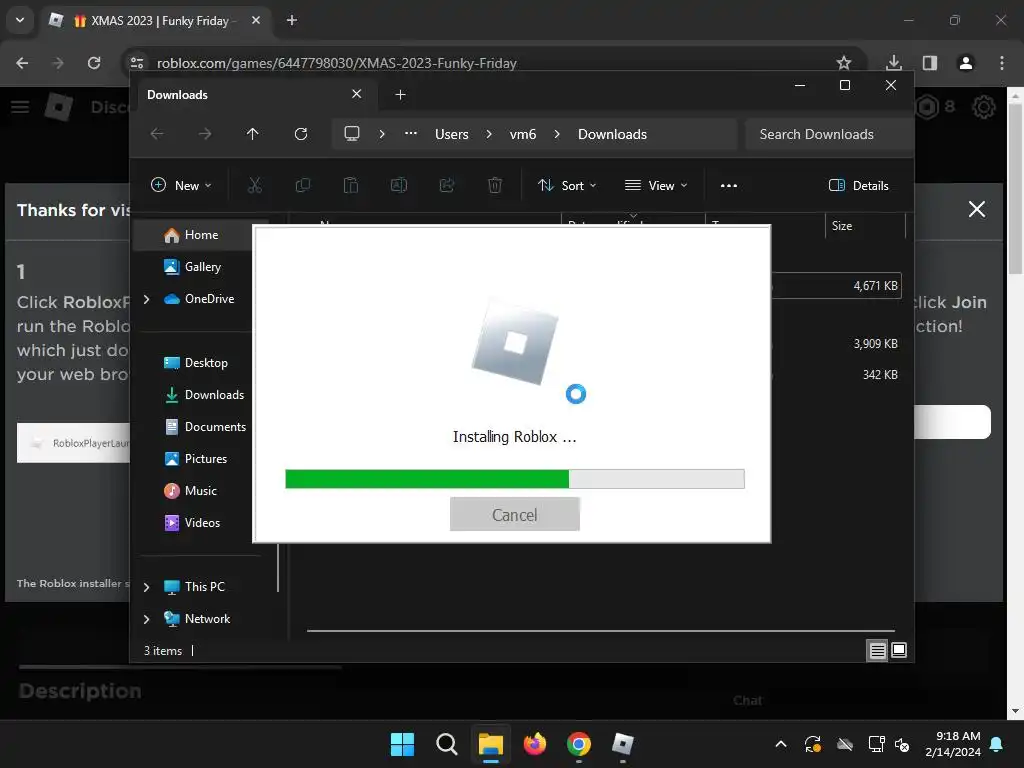
Task: Click the Paste clipboard icon in Explorer toolbar
Action: 351,185
